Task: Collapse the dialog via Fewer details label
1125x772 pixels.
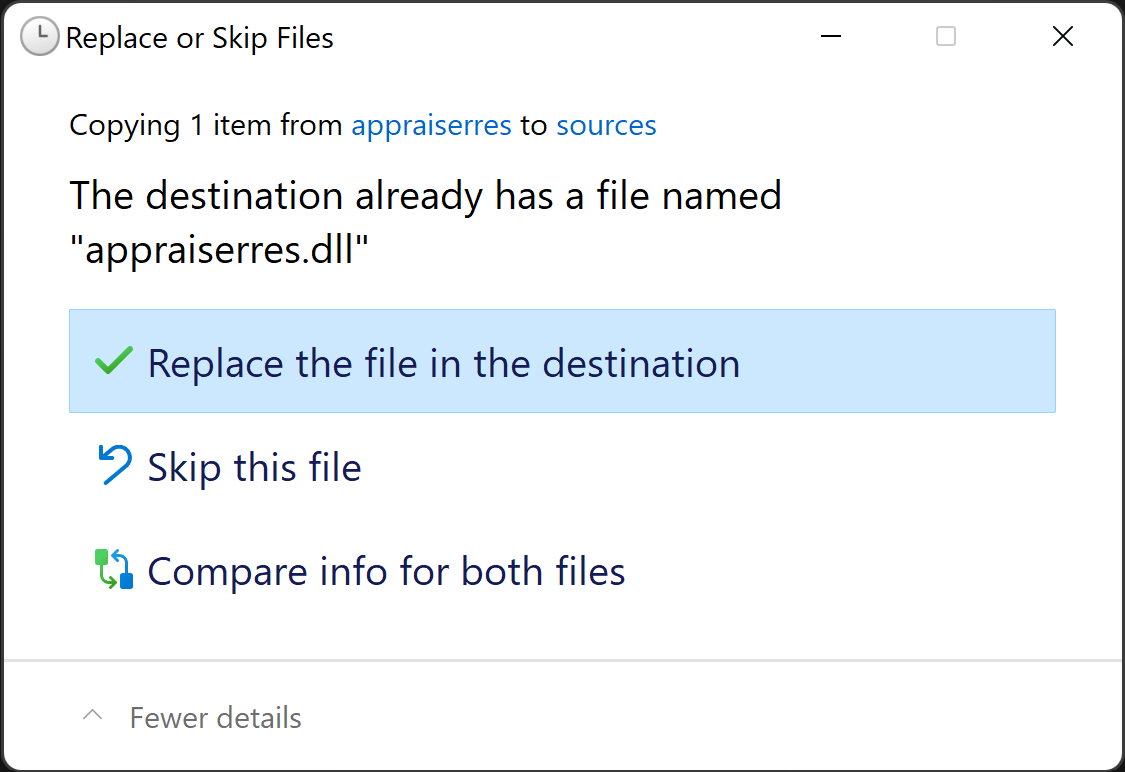Action: pyautogui.click(x=216, y=718)
